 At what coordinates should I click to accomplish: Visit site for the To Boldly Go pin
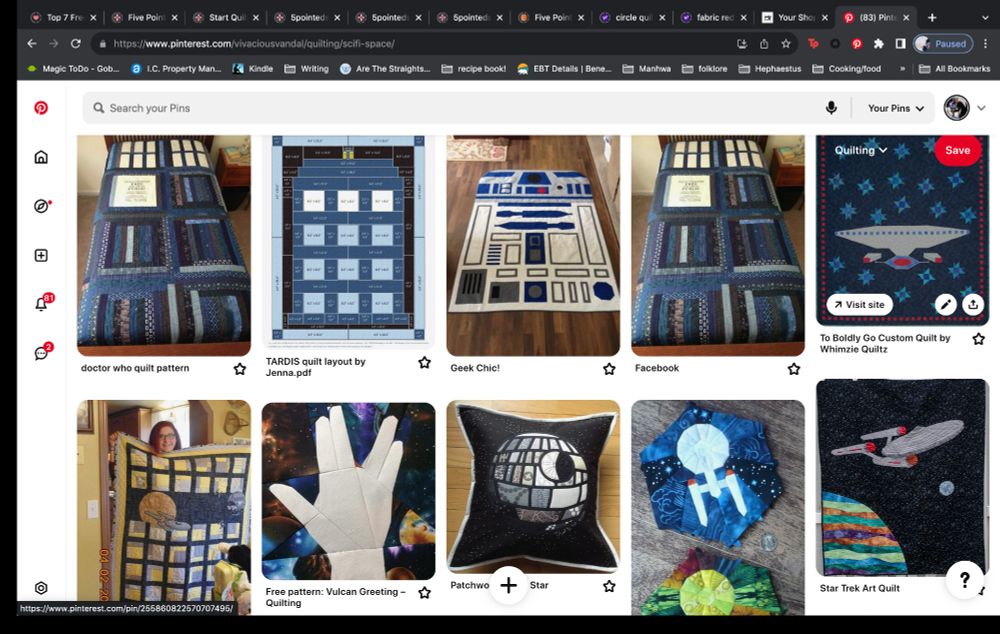(x=859, y=304)
